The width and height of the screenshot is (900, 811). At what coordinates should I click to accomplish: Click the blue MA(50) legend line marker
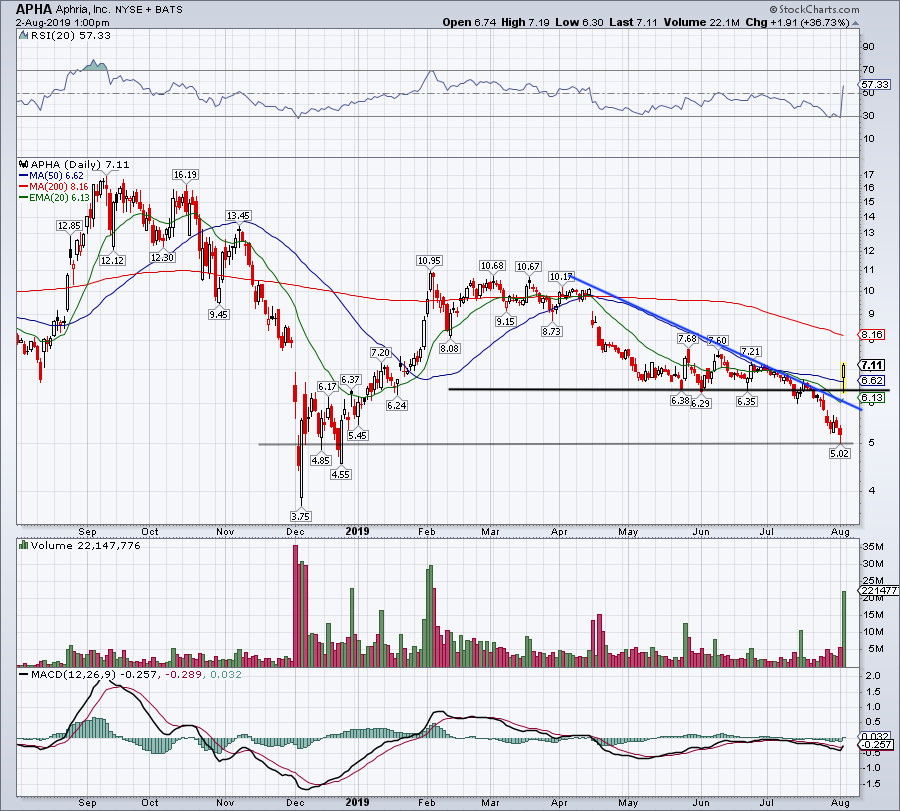(x=24, y=176)
